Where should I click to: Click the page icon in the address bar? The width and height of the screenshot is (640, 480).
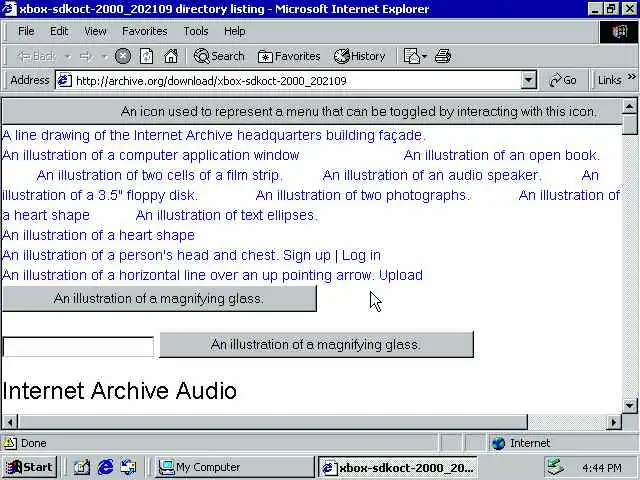[64, 80]
